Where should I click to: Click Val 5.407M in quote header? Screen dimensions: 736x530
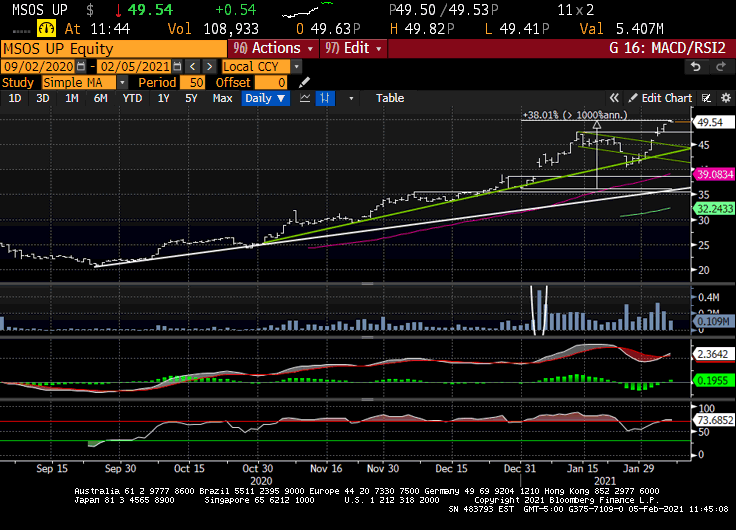coord(621,29)
